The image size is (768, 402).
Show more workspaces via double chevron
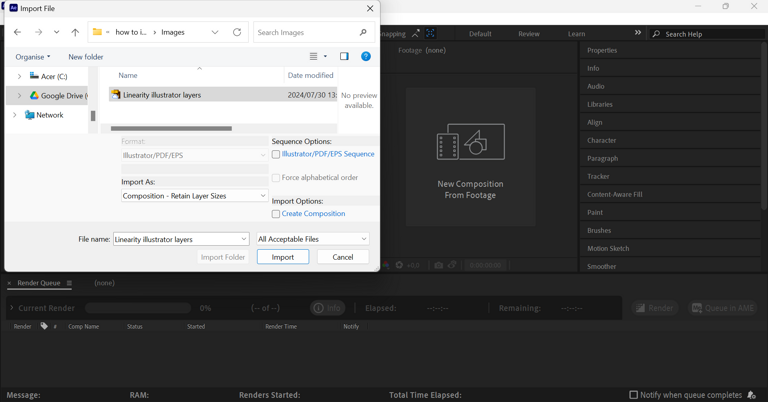[638, 32]
